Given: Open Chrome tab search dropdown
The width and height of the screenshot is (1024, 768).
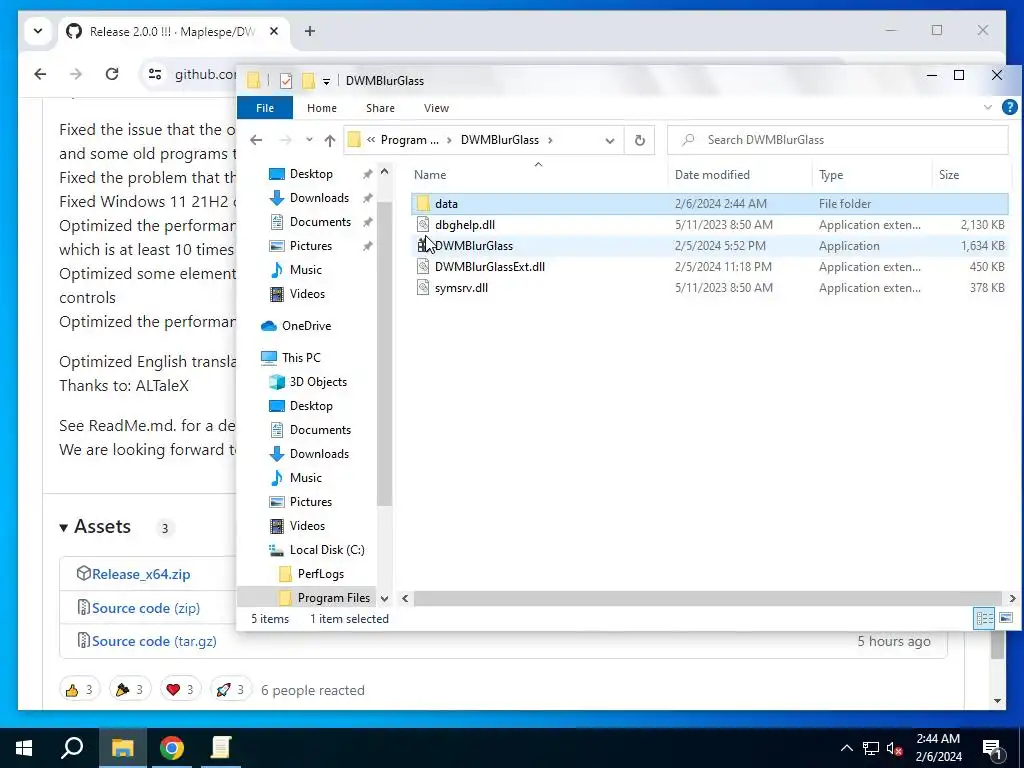Looking at the screenshot, I should pyautogui.click(x=38, y=31).
